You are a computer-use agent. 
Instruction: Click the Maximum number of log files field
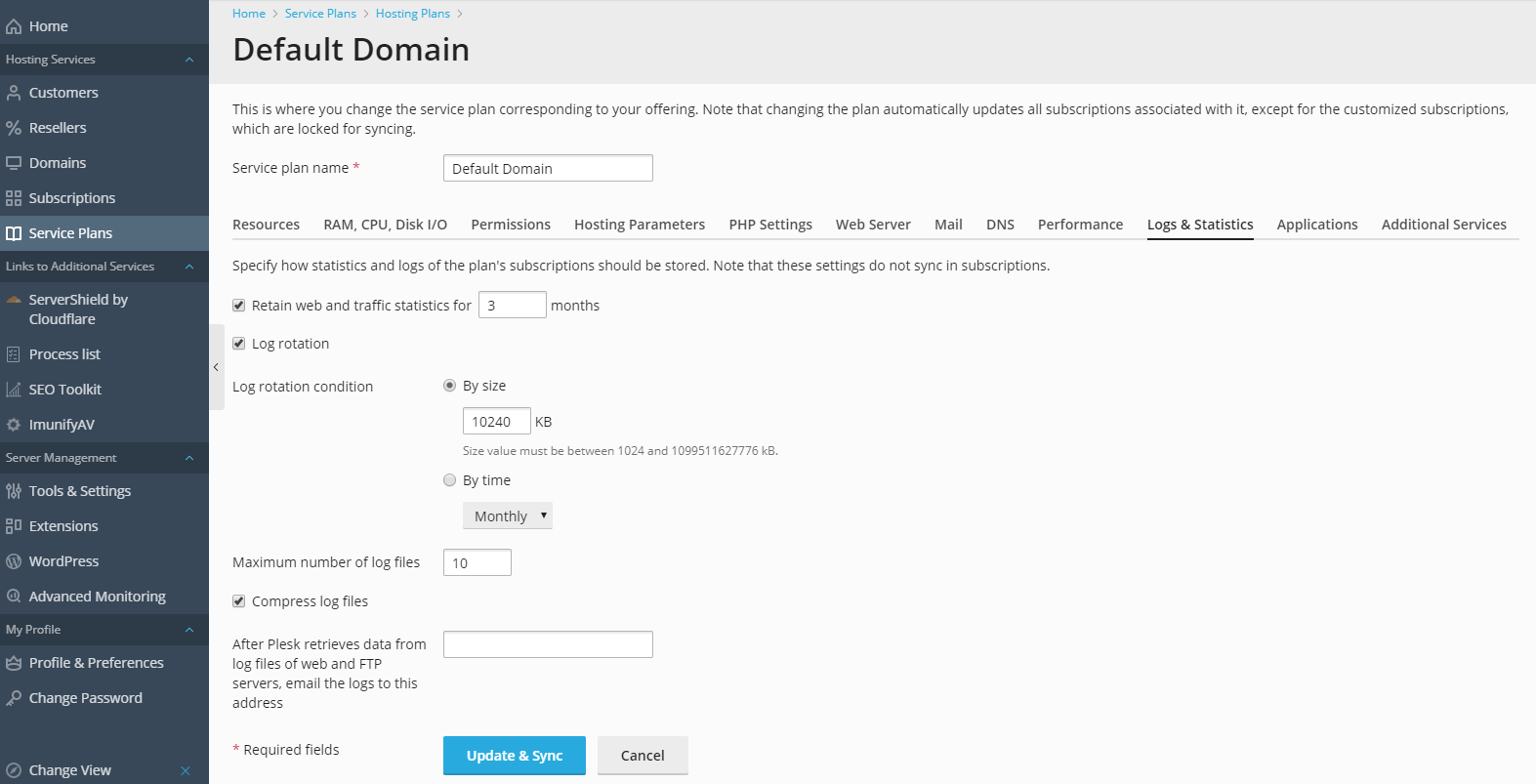click(477, 562)
